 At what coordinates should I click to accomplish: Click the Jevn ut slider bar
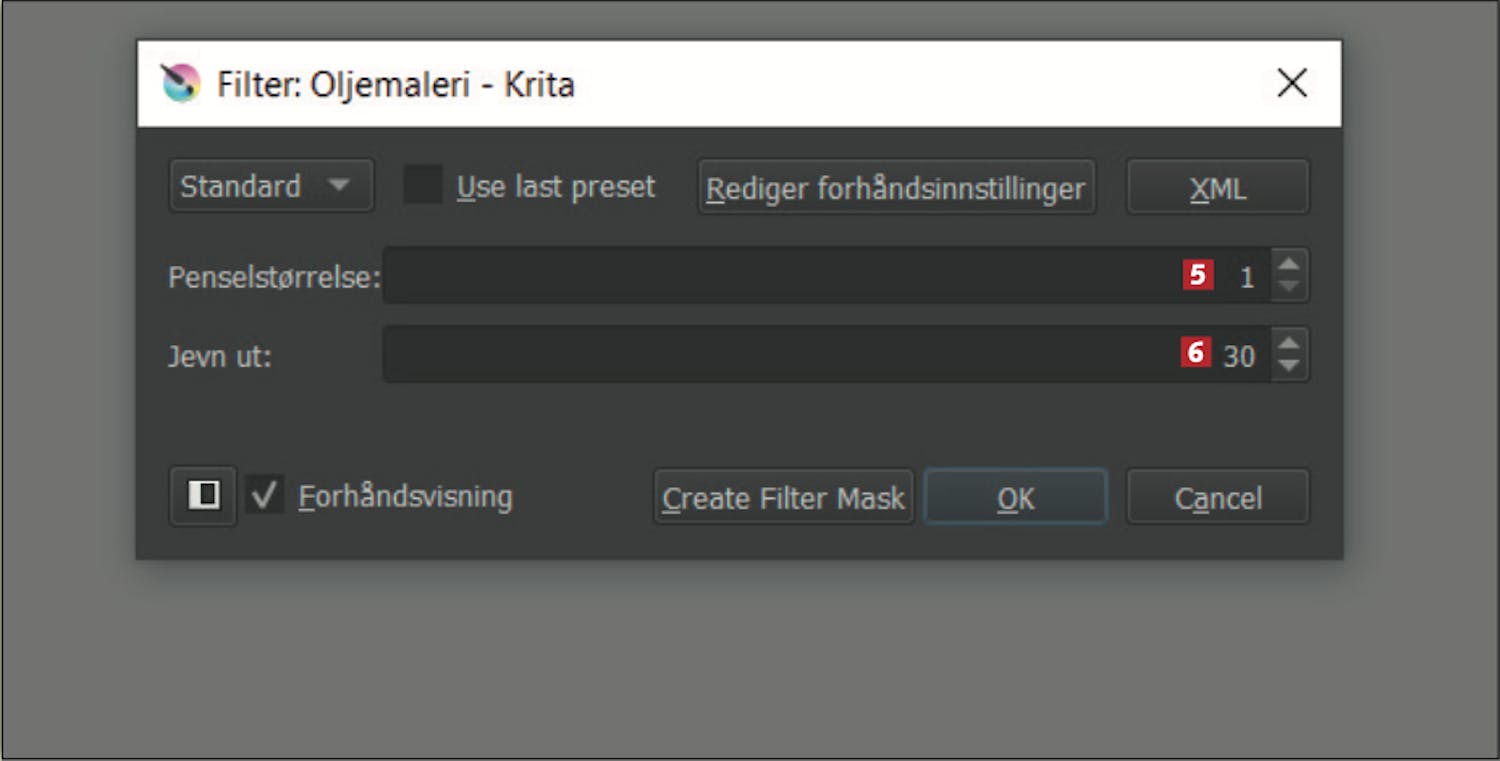point(826,354)
